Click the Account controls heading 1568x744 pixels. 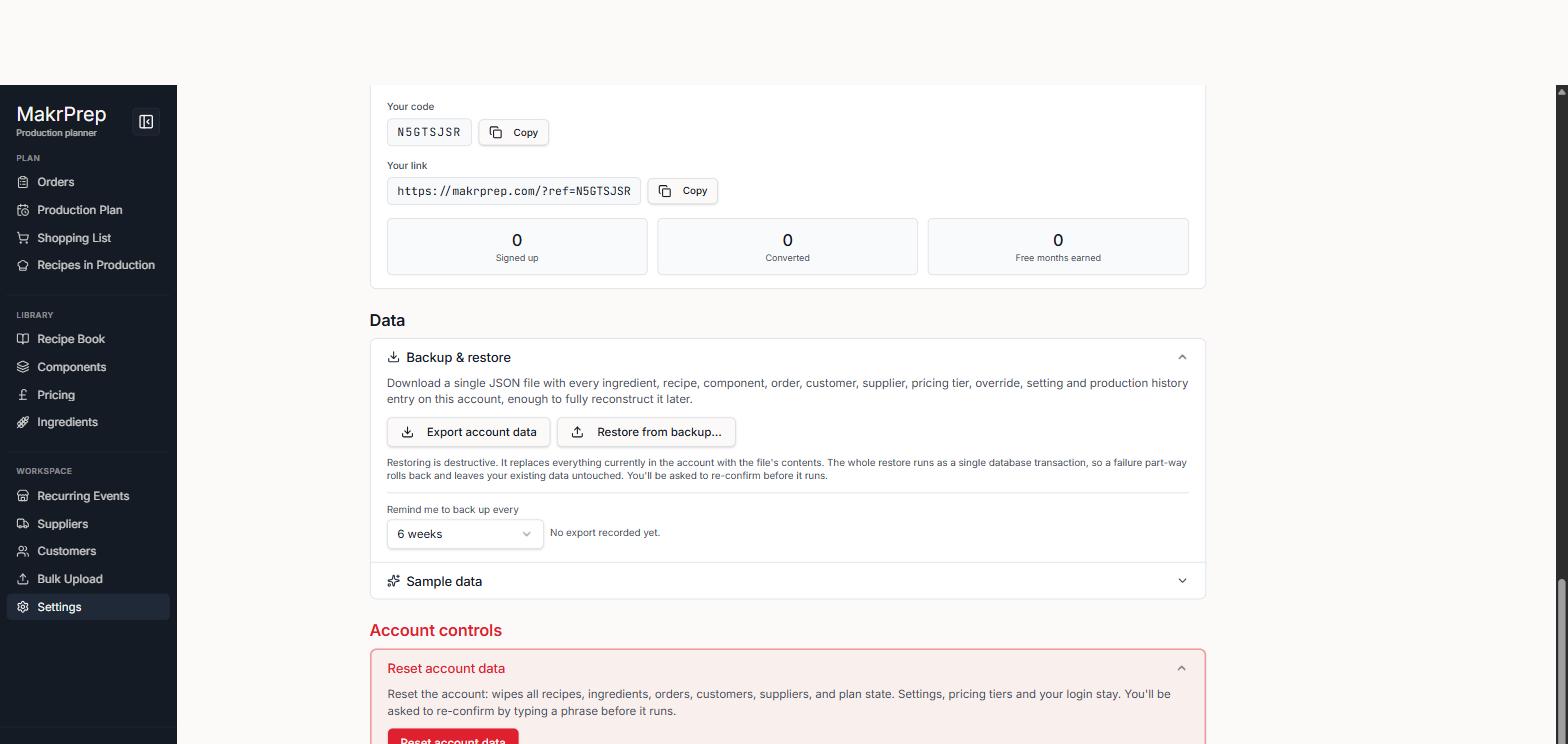436,631
